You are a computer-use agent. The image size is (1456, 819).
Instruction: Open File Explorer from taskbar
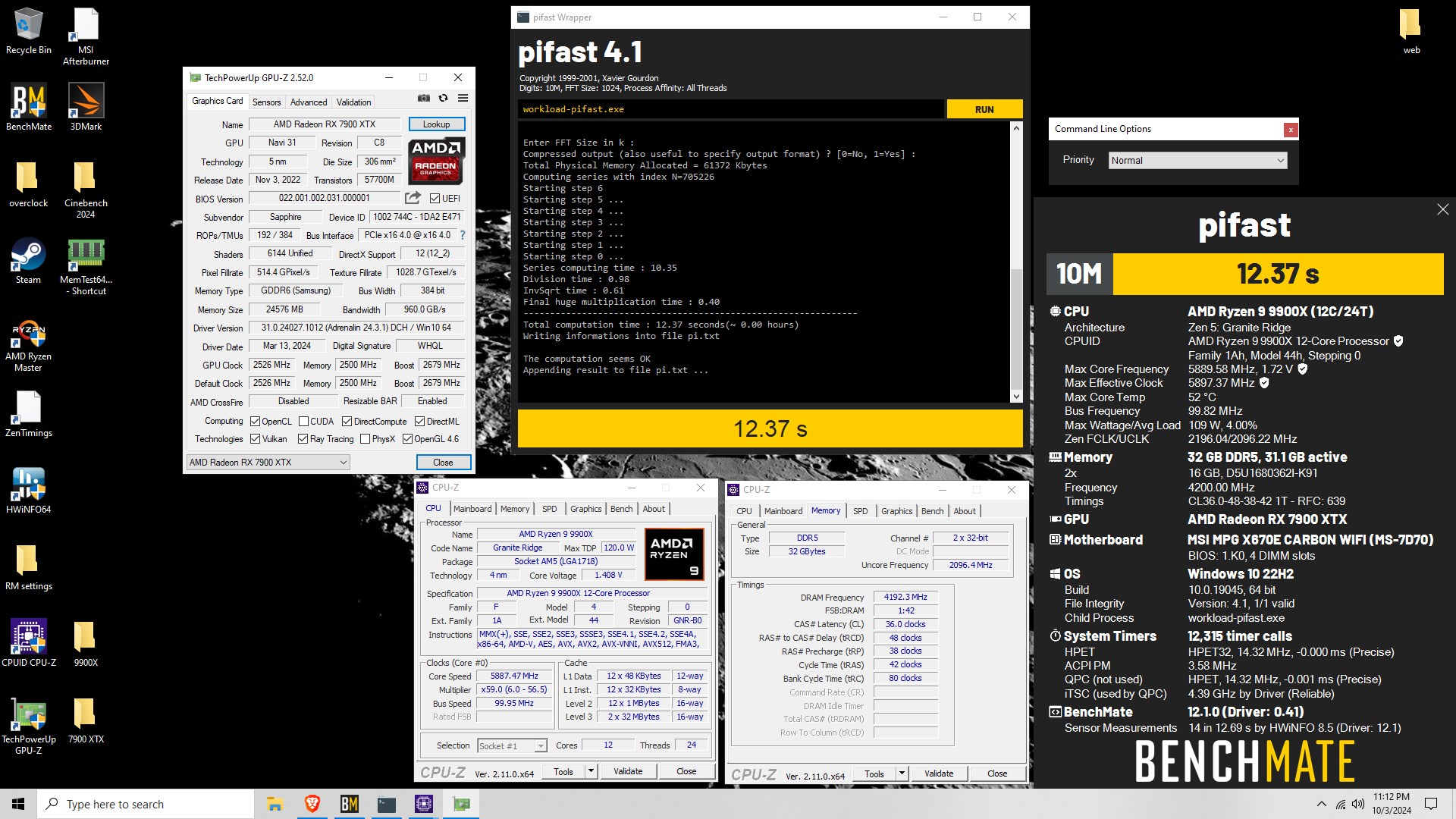275,804
